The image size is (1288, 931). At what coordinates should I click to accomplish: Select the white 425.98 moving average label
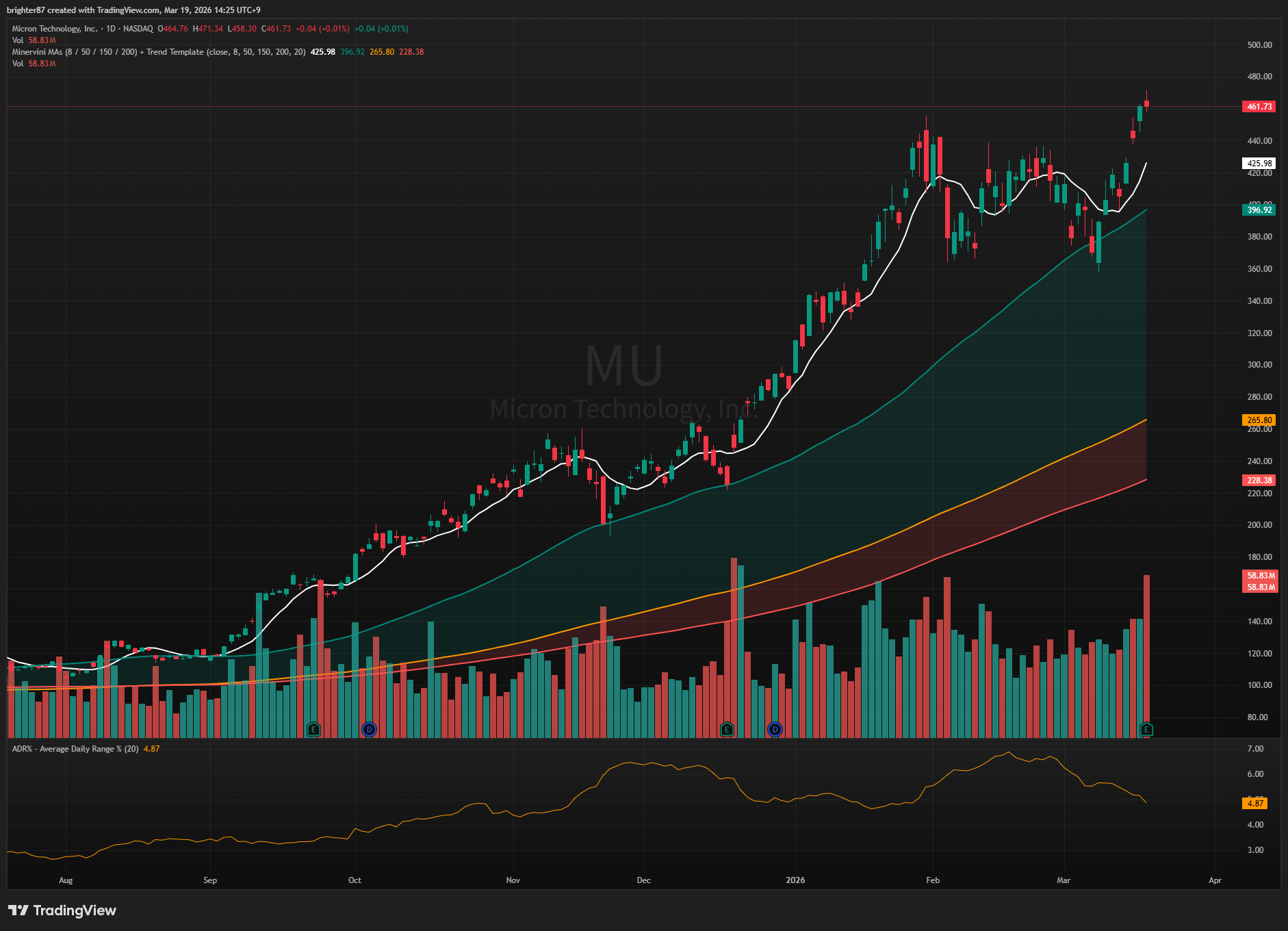point(1259,164)
